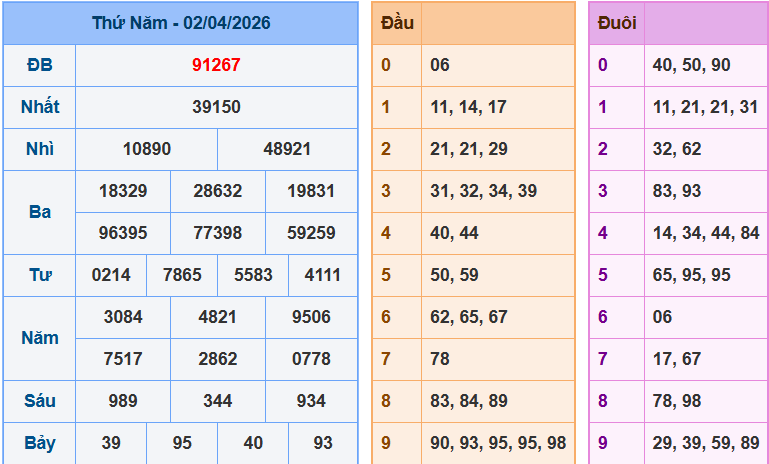
Task: Click the Nhì prize number 10890
Action: pyautogui.click(x=147, y=149)
